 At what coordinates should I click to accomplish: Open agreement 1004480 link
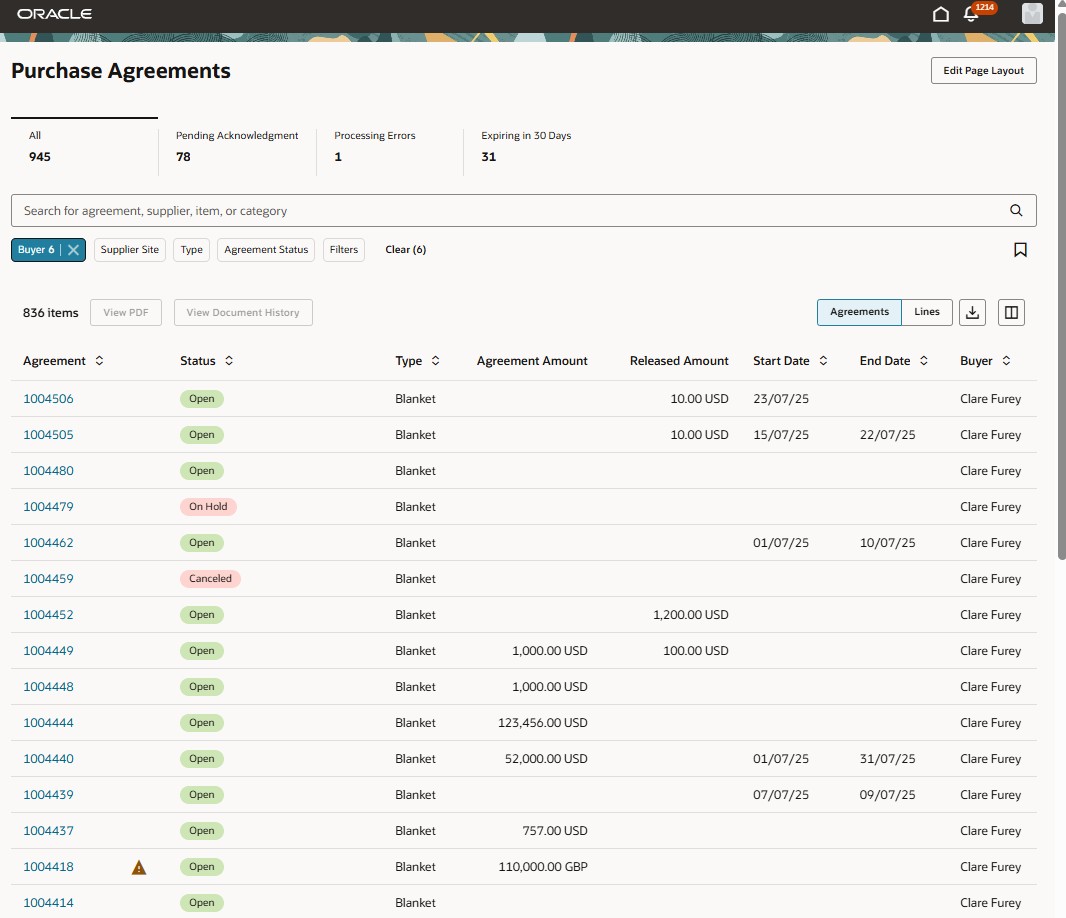[x=48, y=471]
